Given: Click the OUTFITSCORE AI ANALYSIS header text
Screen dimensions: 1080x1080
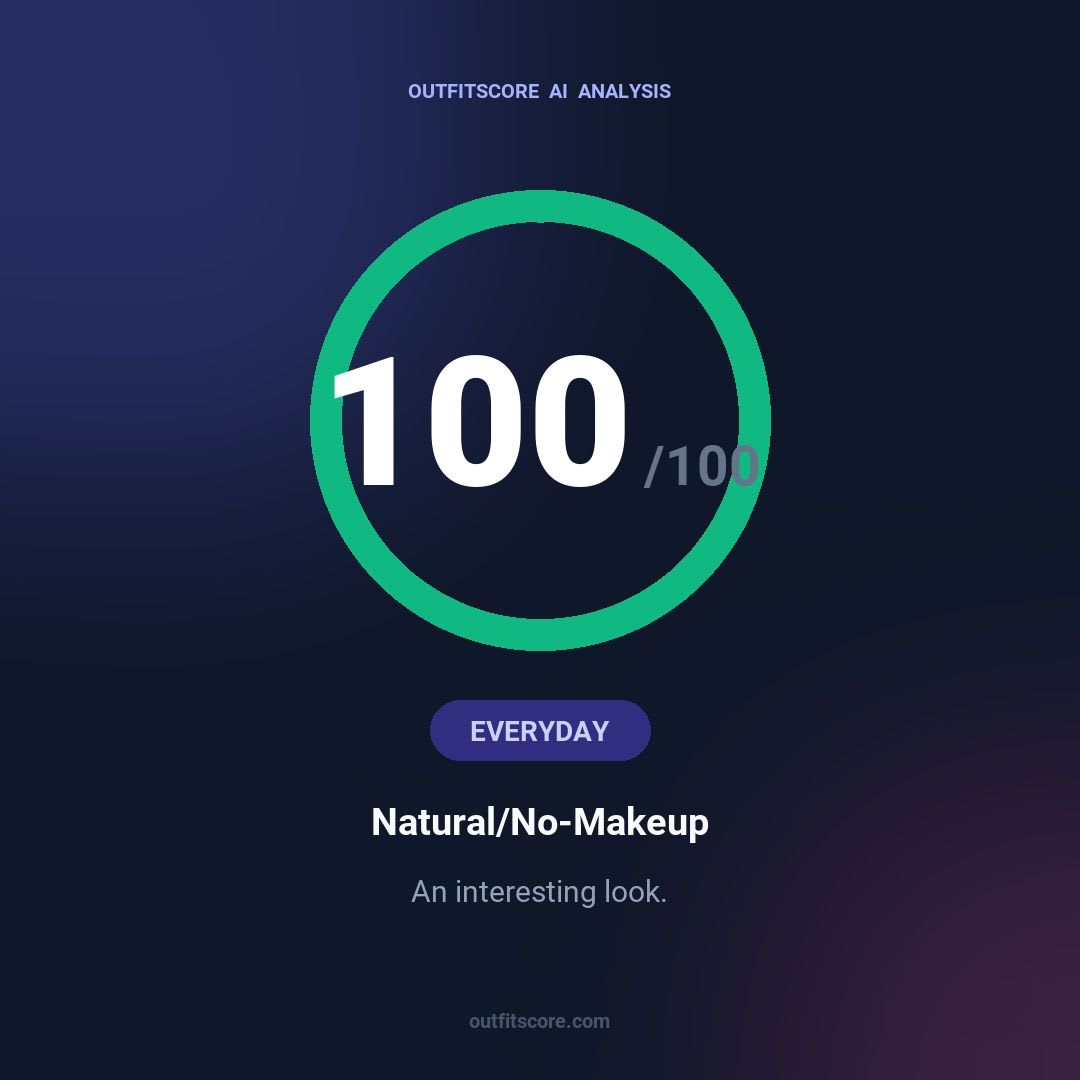Looking at the screenshot, I should point(539,91).
